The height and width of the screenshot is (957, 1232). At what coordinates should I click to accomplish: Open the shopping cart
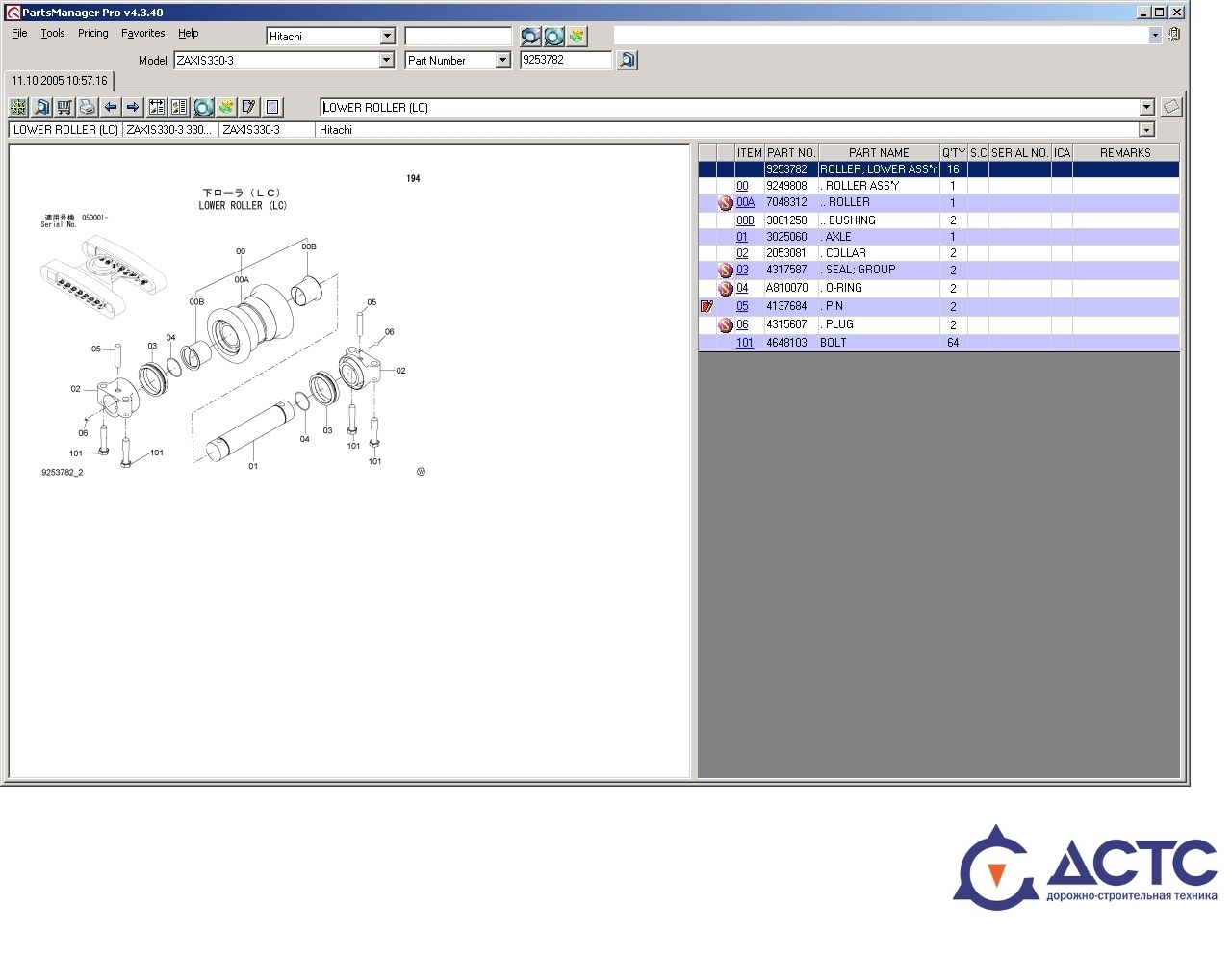pyautogui.click(x=64, y=107)
